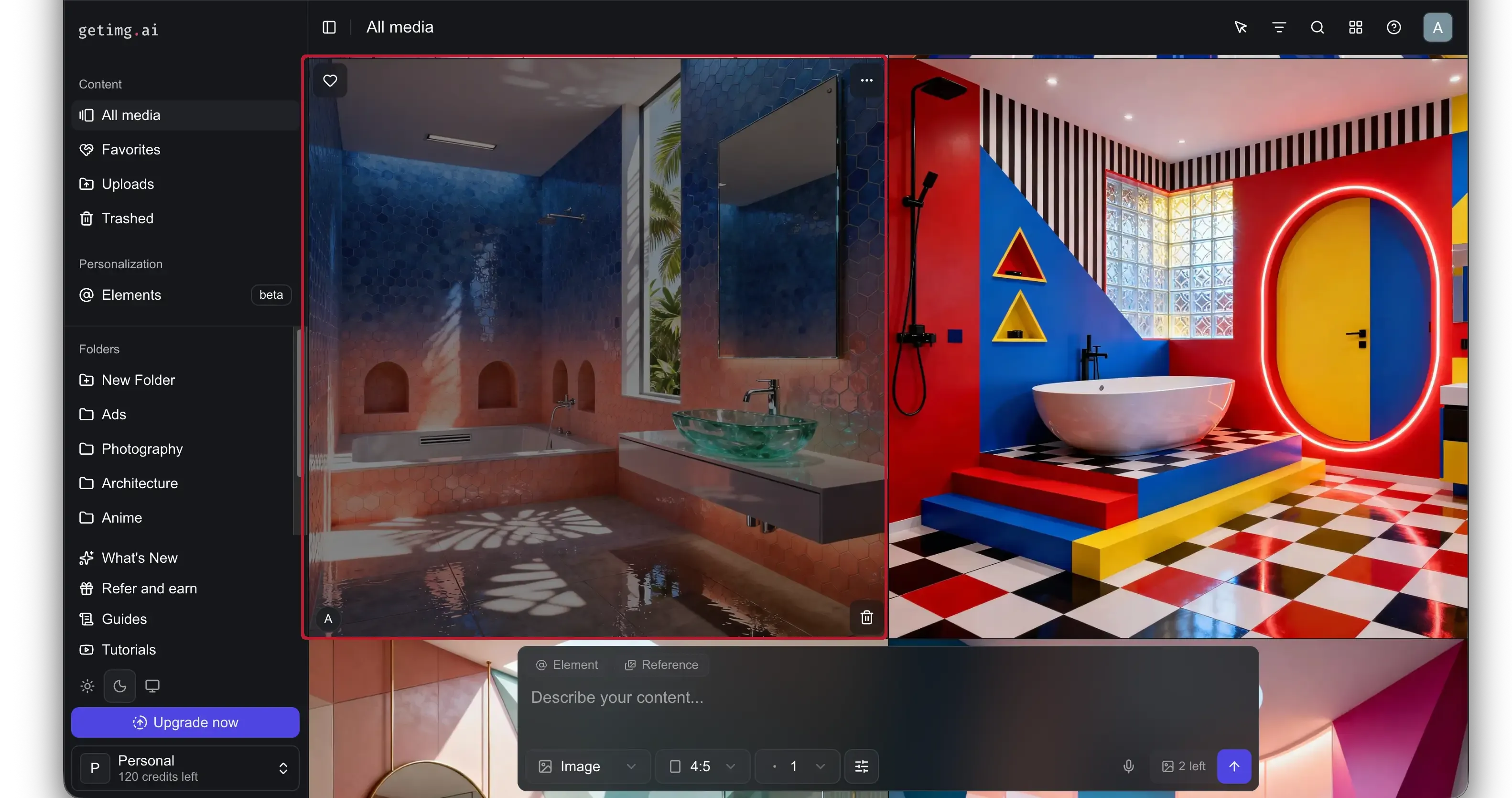This screenshot has width=1512, height=798.
Task: Change the grid layout view
Action: point(1355,28)
